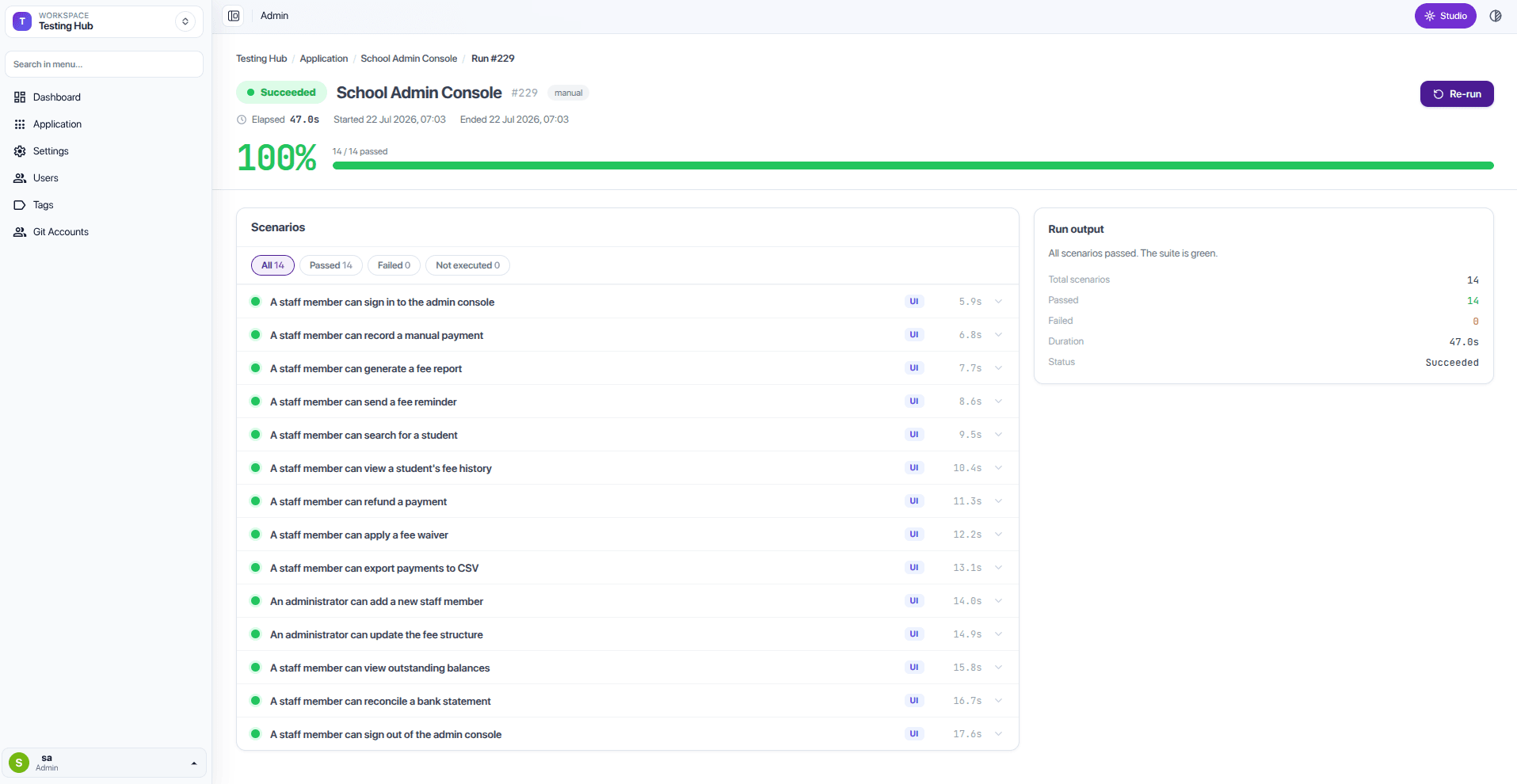Click green status dot for sign in scenario

pyautogui.click(x=256, y=302)
